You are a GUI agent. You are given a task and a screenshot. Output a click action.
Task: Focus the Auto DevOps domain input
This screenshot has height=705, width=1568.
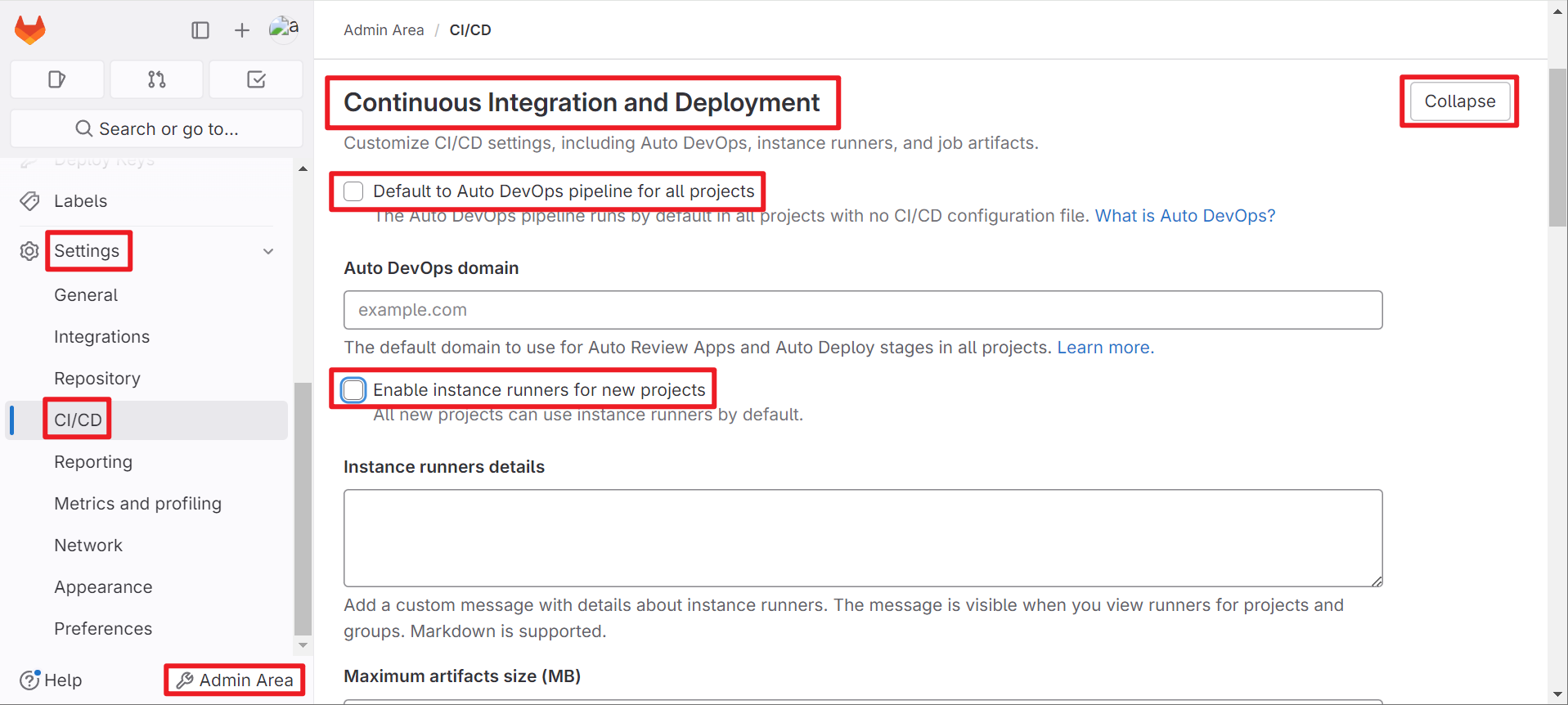point(863,310)
